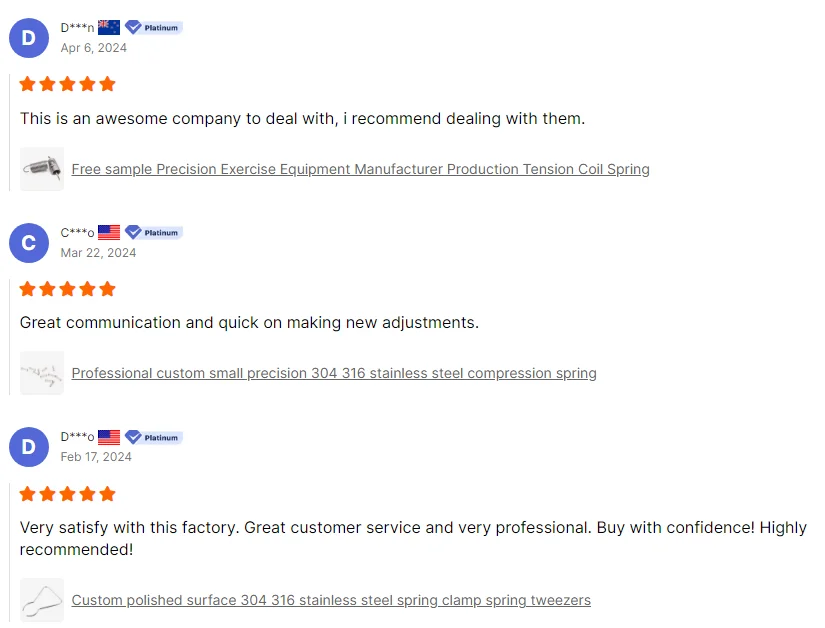Open the Tension Coil Spring product link

coord(360,169)
